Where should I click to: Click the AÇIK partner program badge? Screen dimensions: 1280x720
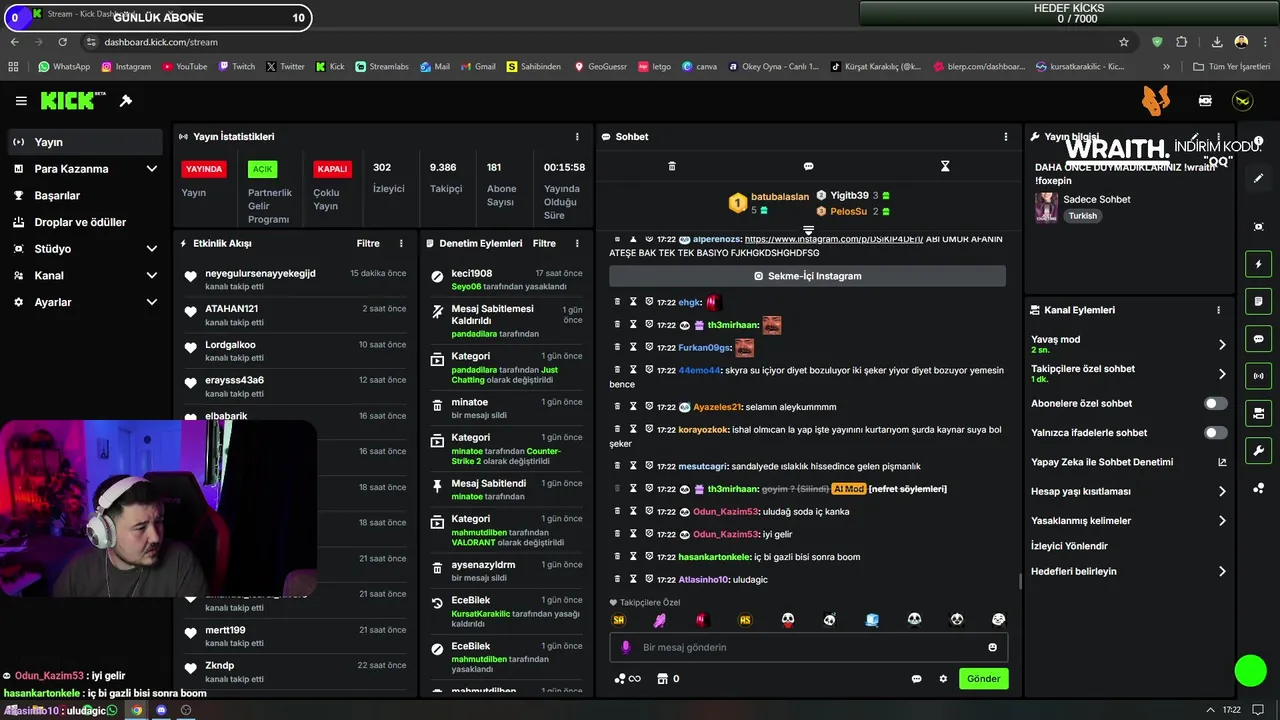tap(263, 169)
